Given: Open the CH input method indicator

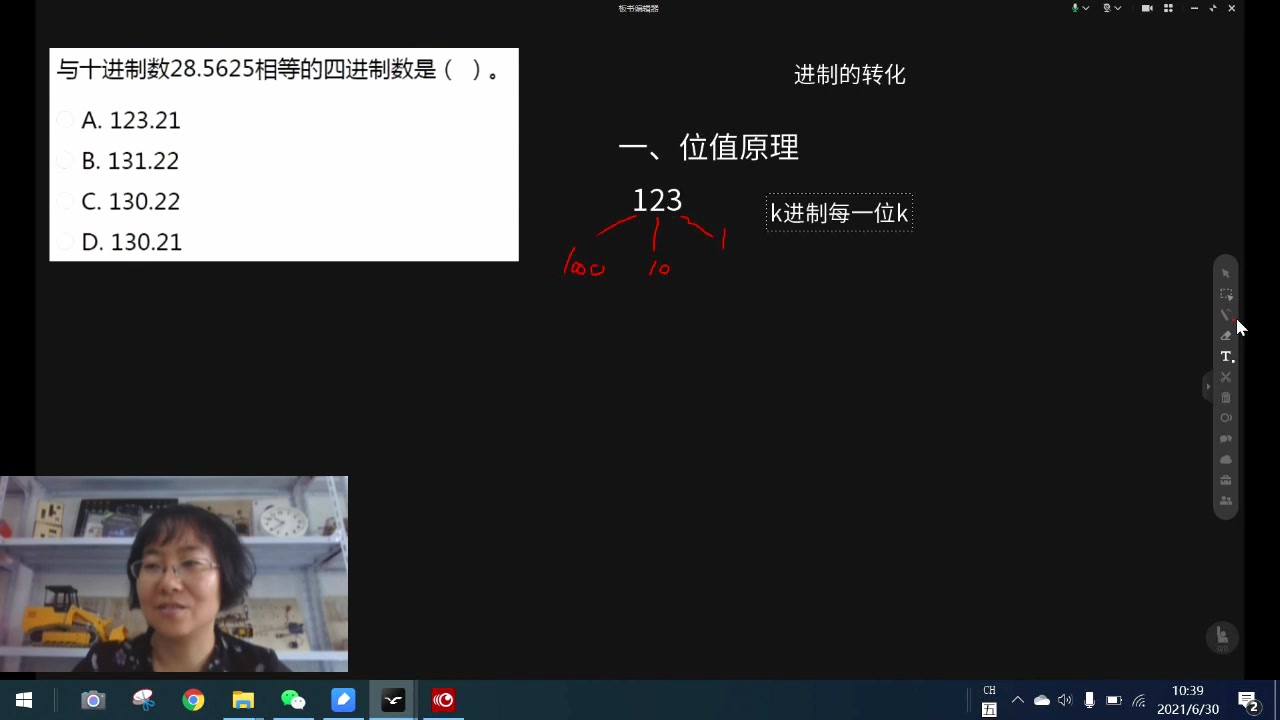Looking at the screenshot, I should (x=988, y=690).
